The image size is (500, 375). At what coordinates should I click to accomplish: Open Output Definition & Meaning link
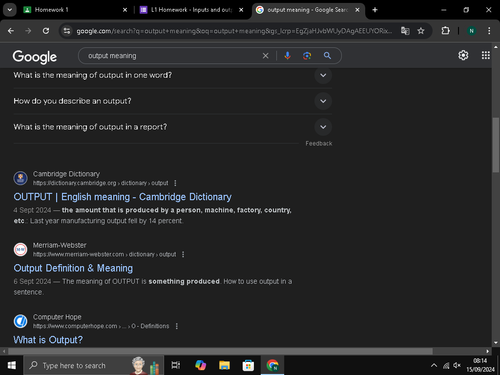73,268
